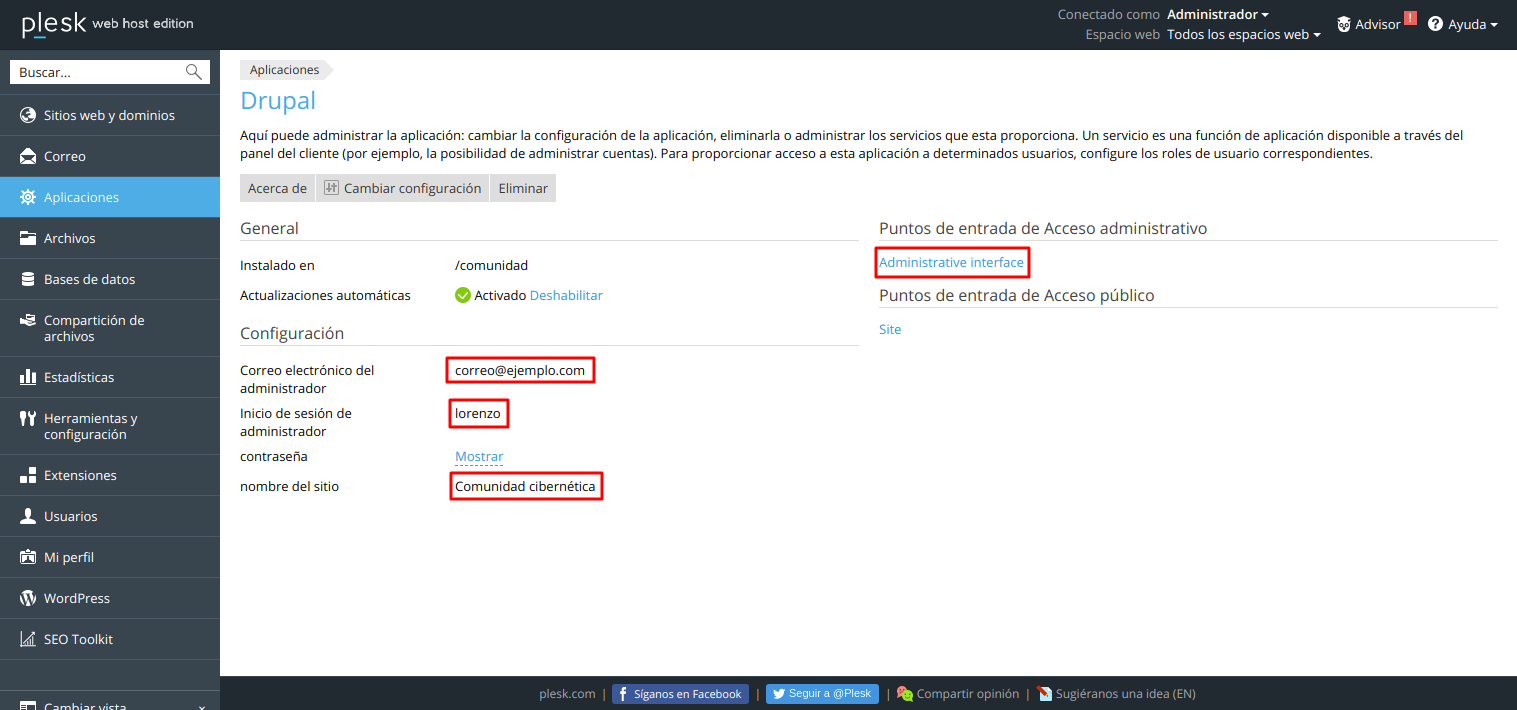Viewport: 1517px width, 710px height.
Task: Open the Drupal Administrative interface
Action: (x=951, y=262)
